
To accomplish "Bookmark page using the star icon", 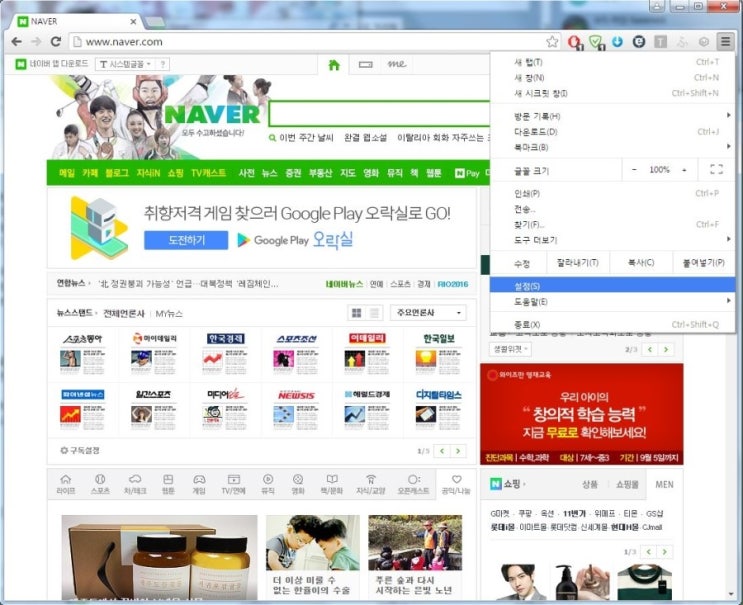I will 552,42.
